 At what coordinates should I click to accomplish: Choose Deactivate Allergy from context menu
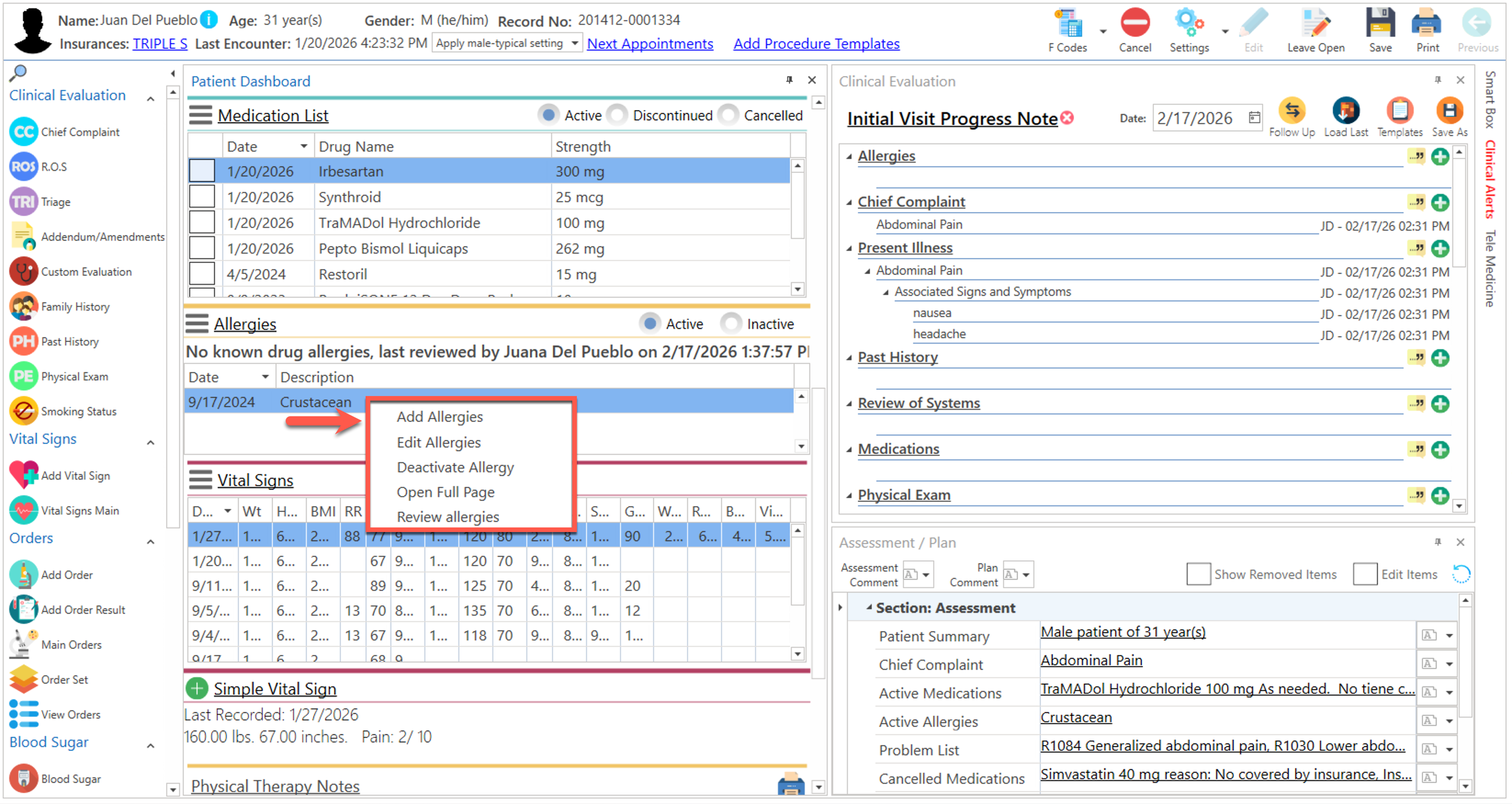[455, 468]
